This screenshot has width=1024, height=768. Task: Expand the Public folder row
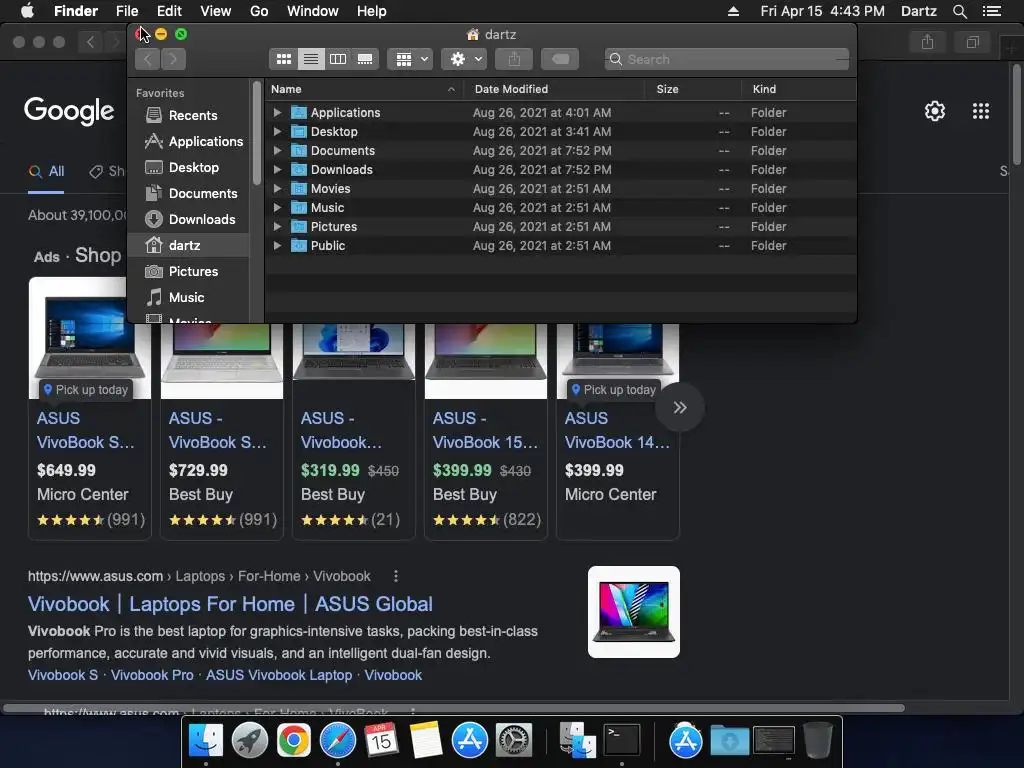tap(278, 246)
